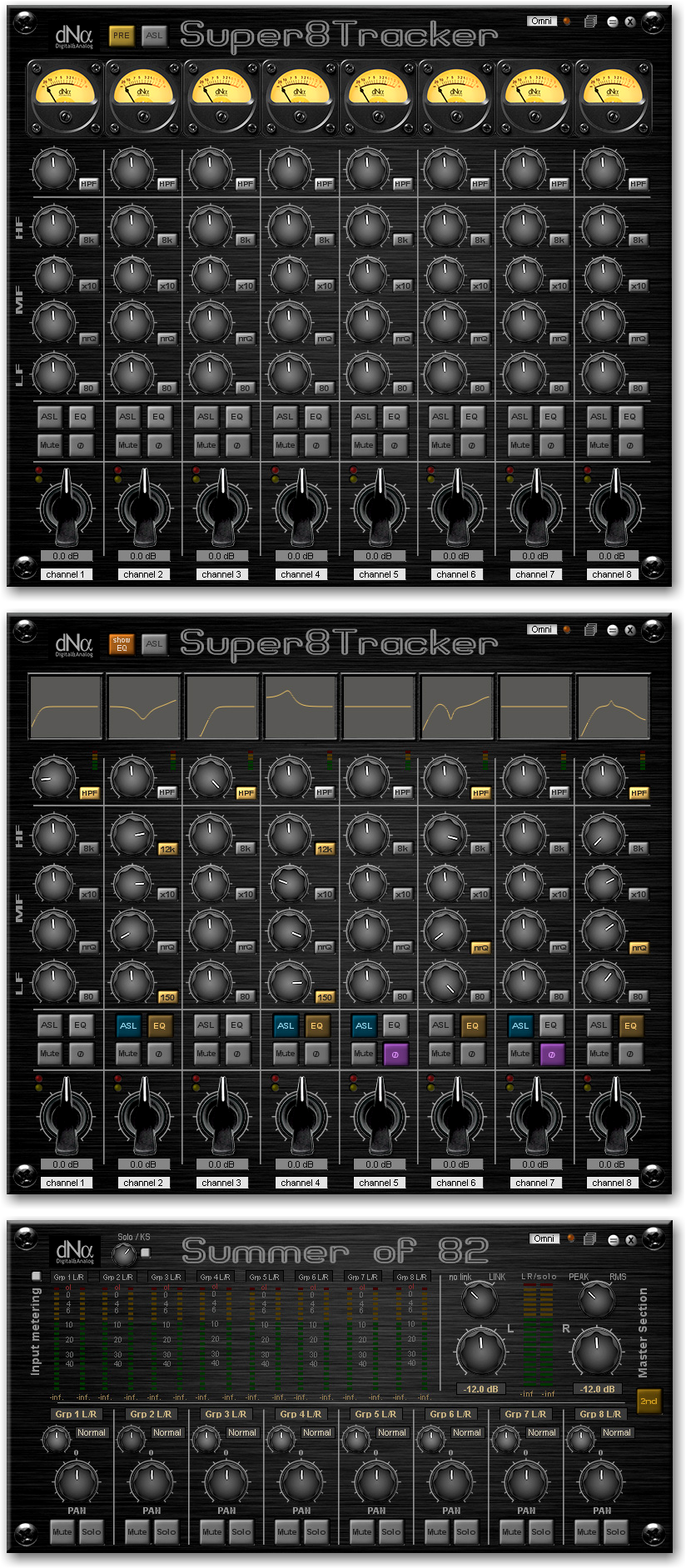Open the Normal dropdown for Grp 1 L/R
686x1568 pixels.
coord(92,1432)
